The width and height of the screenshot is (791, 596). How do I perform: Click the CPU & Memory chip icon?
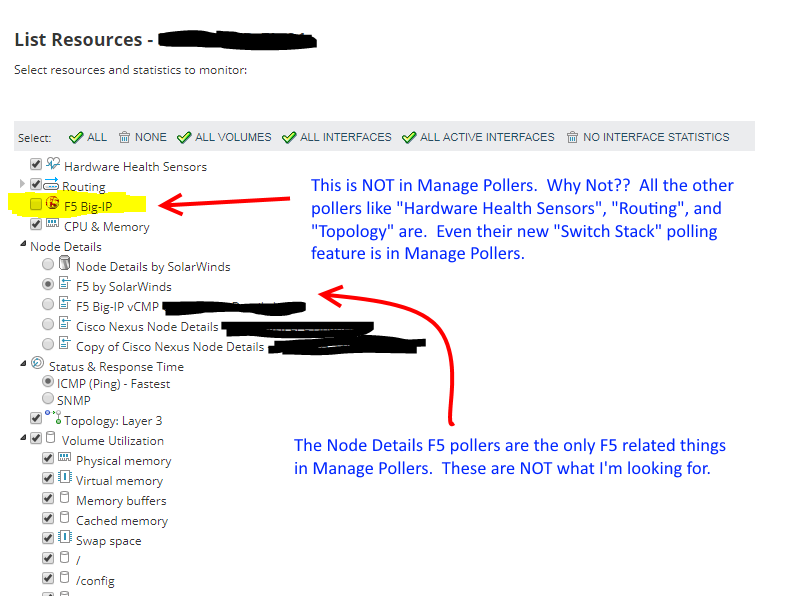pyautogui.click(x=52, y=223)
